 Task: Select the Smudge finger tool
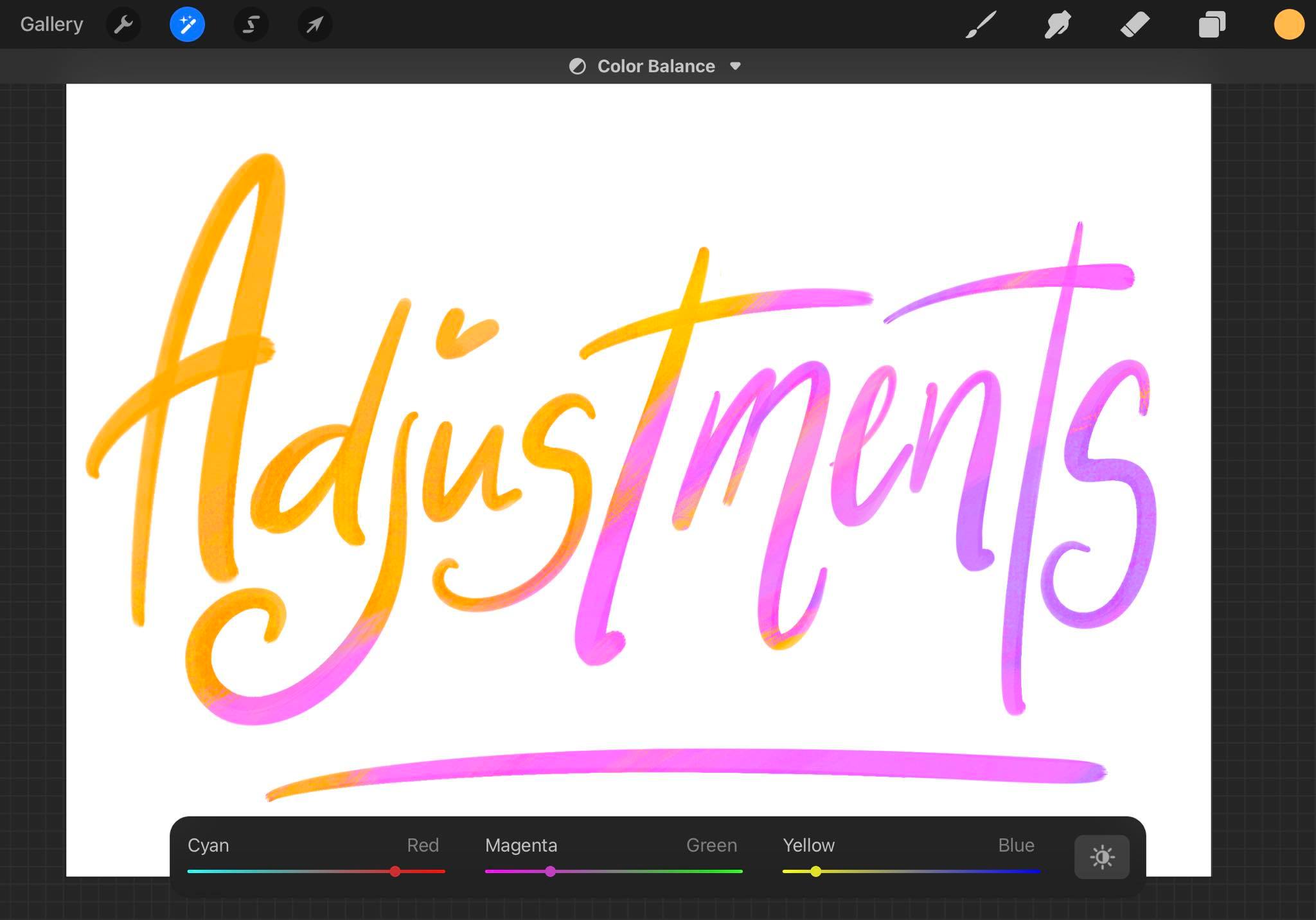pos(1058,24)
